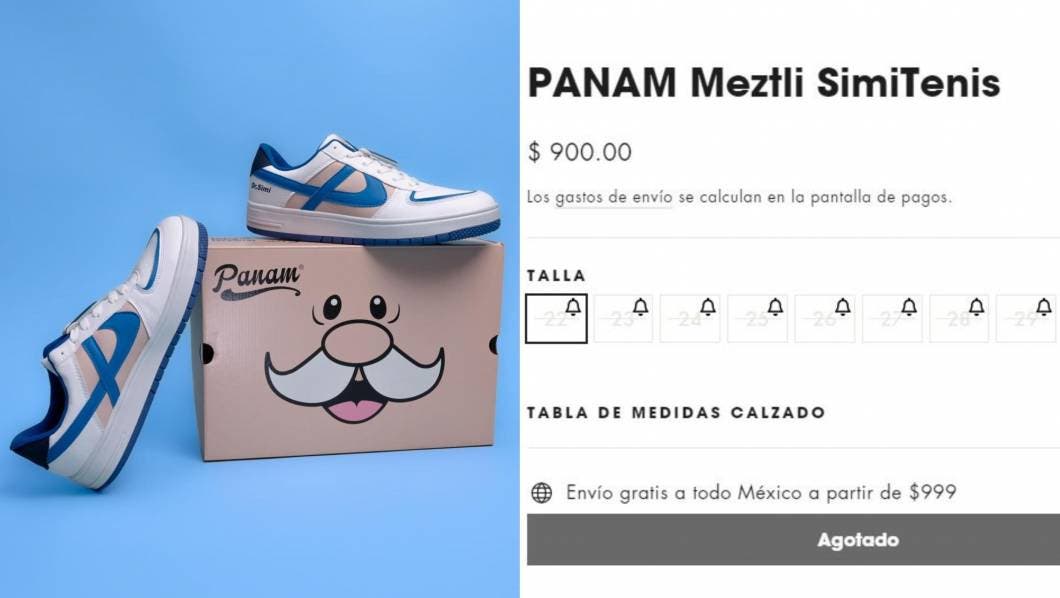This screenshot has height=598, width=1060.
Task: Click the bell icon on size 22
Action: click(573, 307)
